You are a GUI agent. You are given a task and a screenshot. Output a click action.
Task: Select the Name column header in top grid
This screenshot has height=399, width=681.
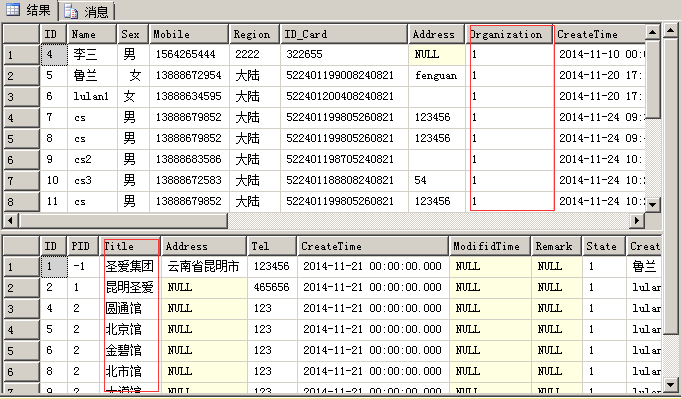(92, 34)
